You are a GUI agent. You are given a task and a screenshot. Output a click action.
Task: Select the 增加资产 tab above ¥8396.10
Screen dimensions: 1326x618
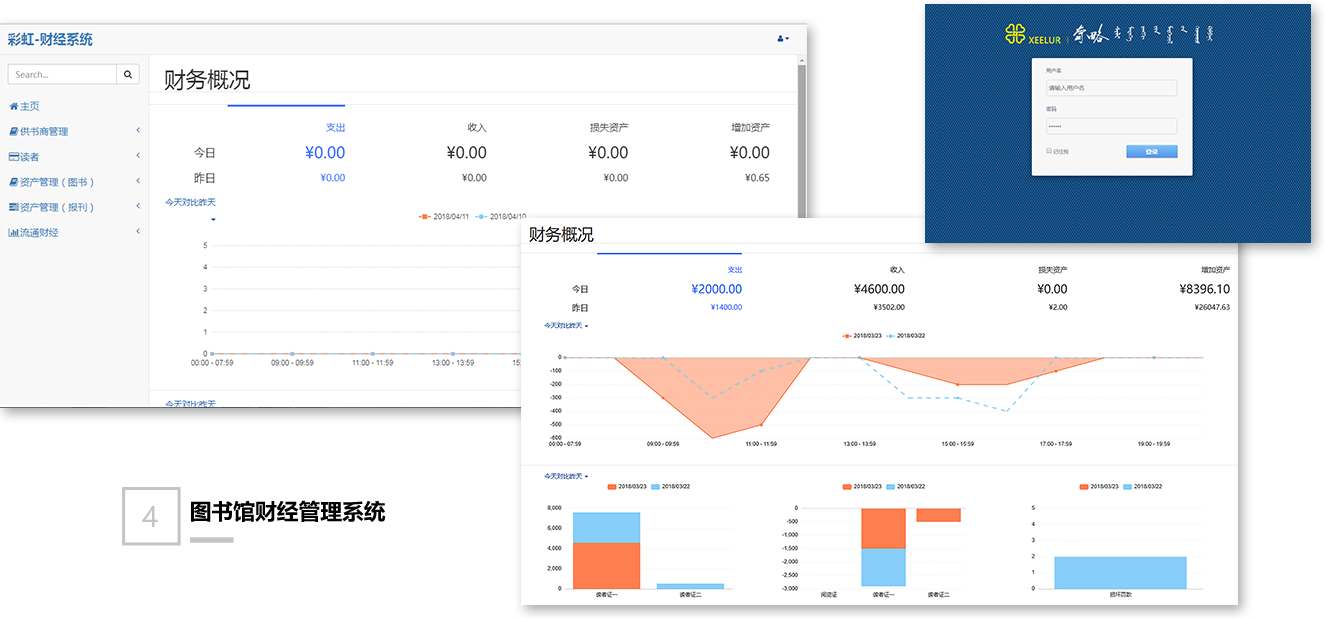tap(1215, 270)
